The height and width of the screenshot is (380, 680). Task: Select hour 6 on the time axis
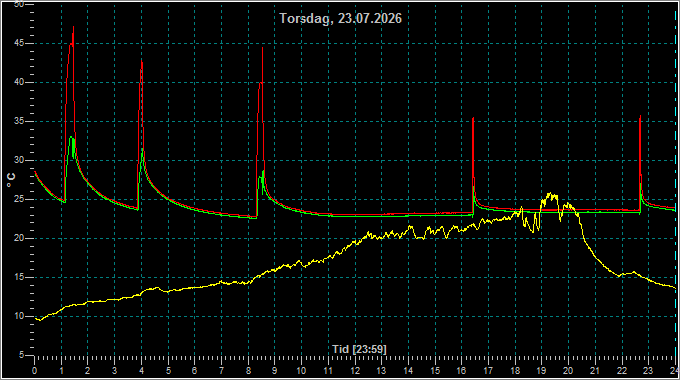tap(195, 371)
